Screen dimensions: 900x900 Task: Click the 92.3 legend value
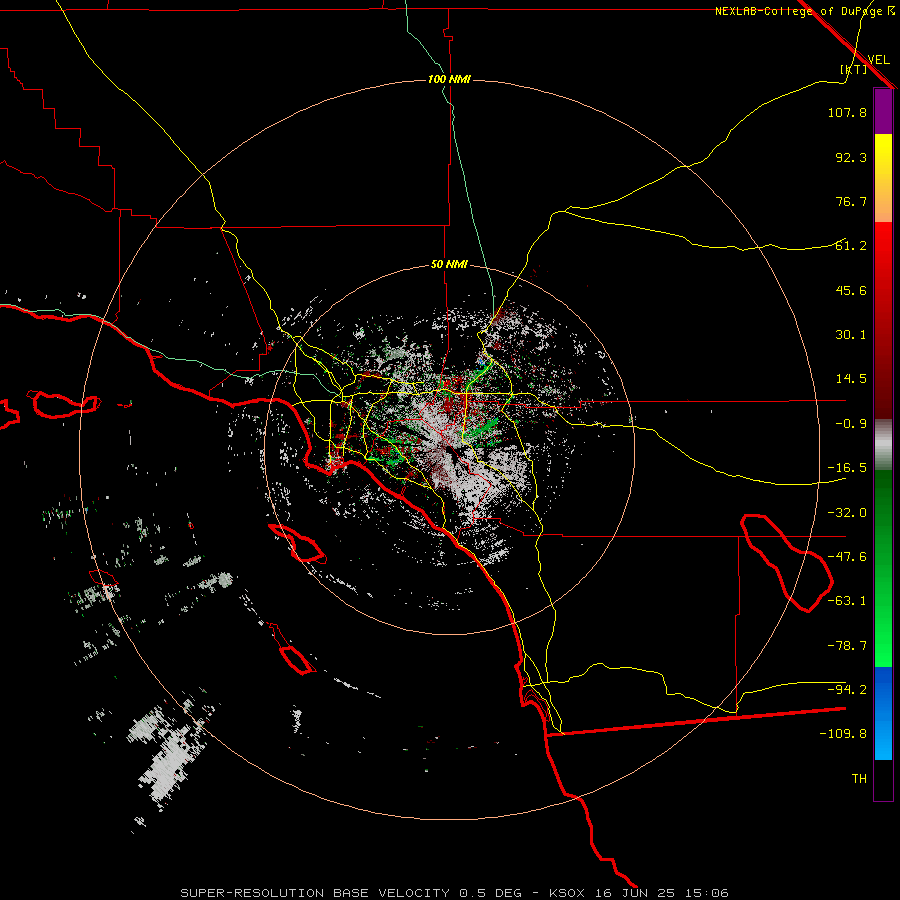pyautogui.click(x=851, y=157)
